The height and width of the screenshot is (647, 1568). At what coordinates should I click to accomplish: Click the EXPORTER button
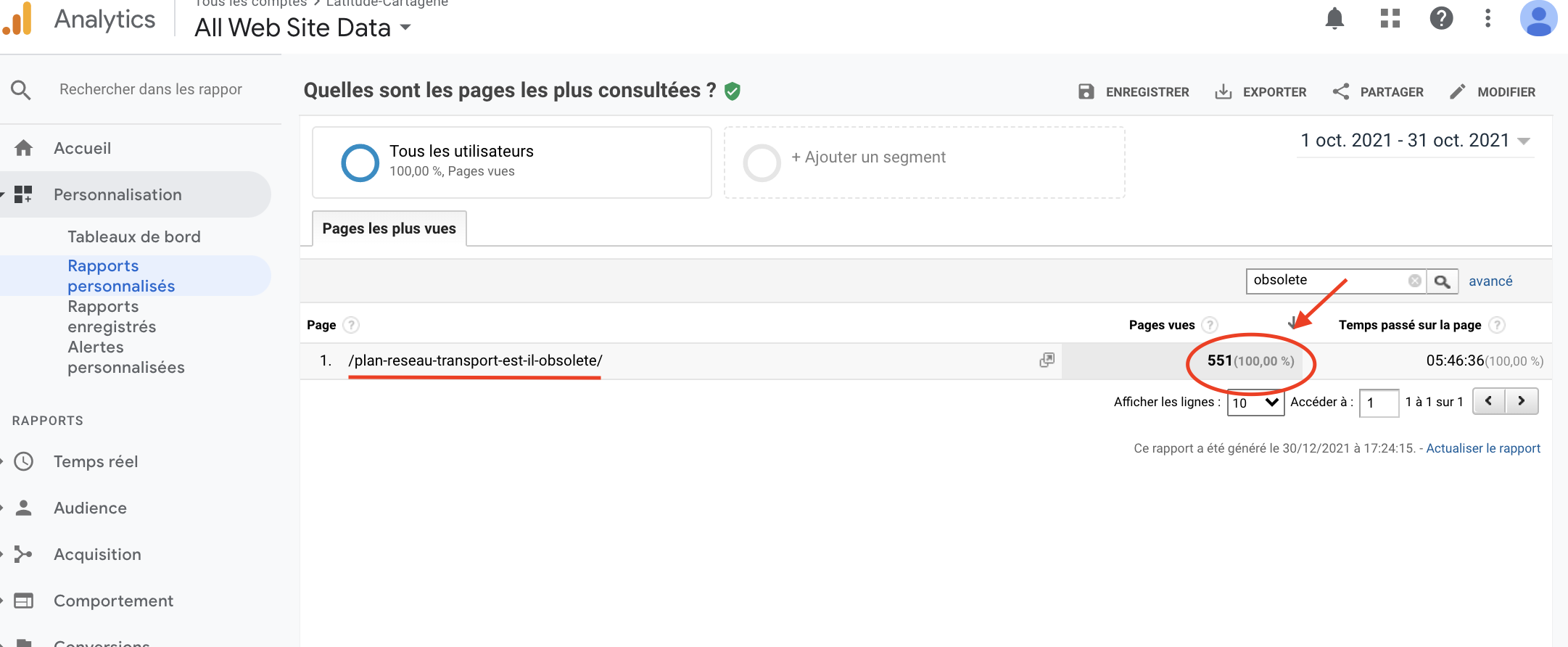(x=1260, y=92)
